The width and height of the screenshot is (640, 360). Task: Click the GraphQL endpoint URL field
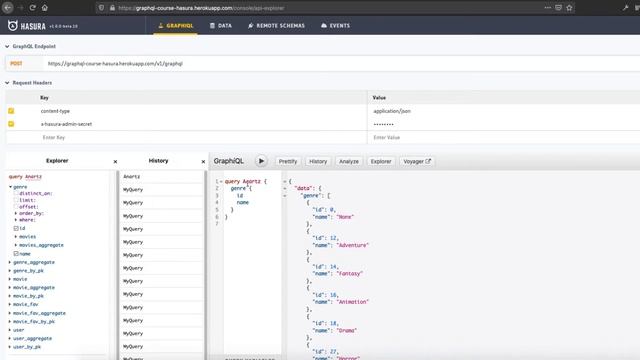coord(341,64)
